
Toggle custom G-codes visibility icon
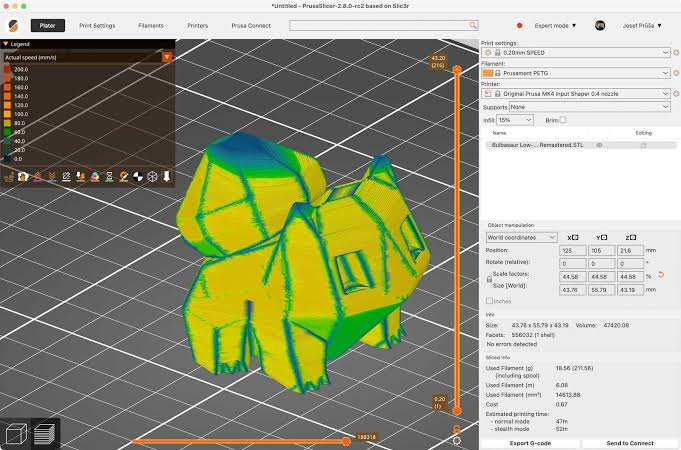(x=123, y=176)
